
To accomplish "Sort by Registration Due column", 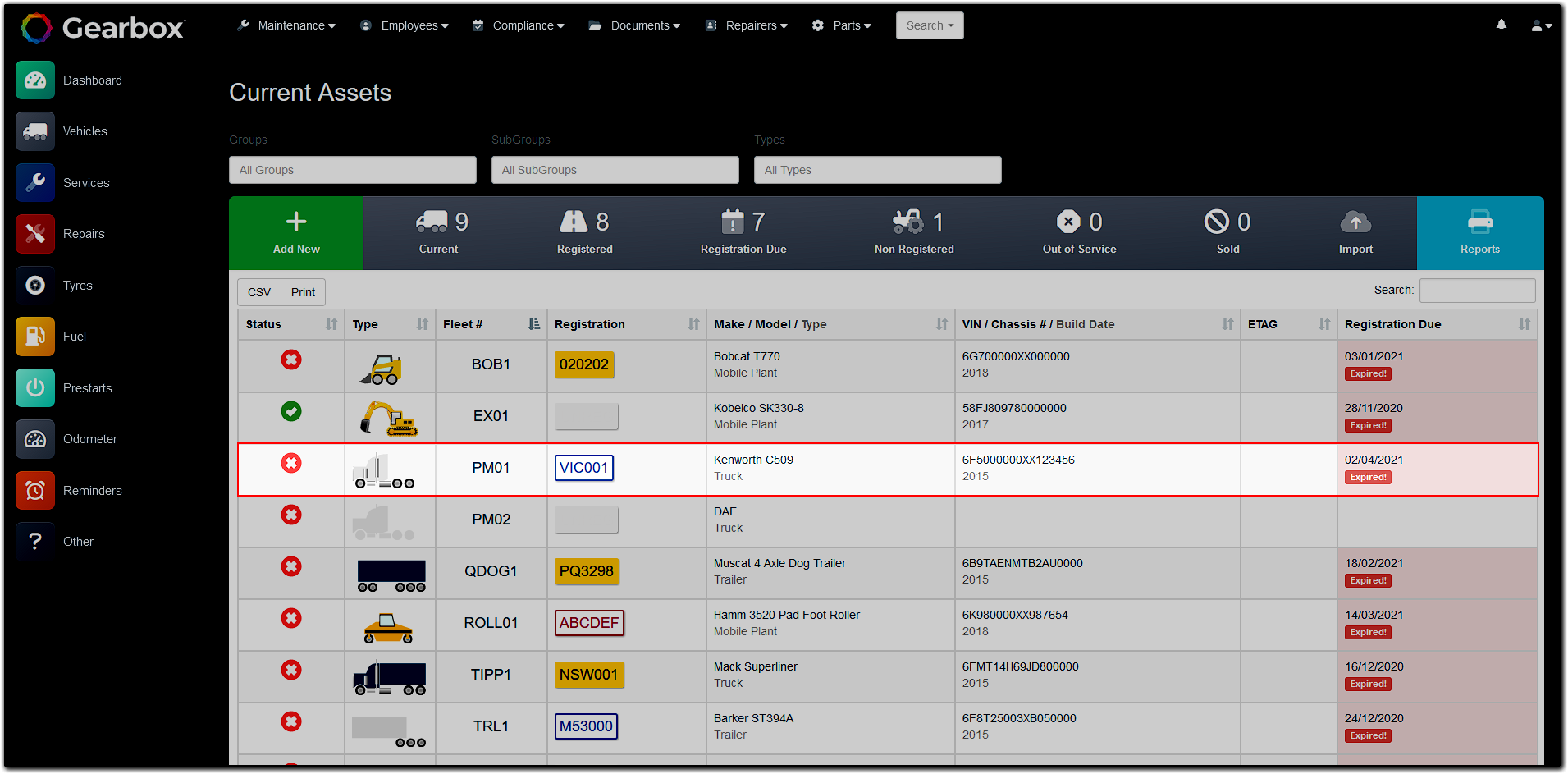I will click(1438, 324).
